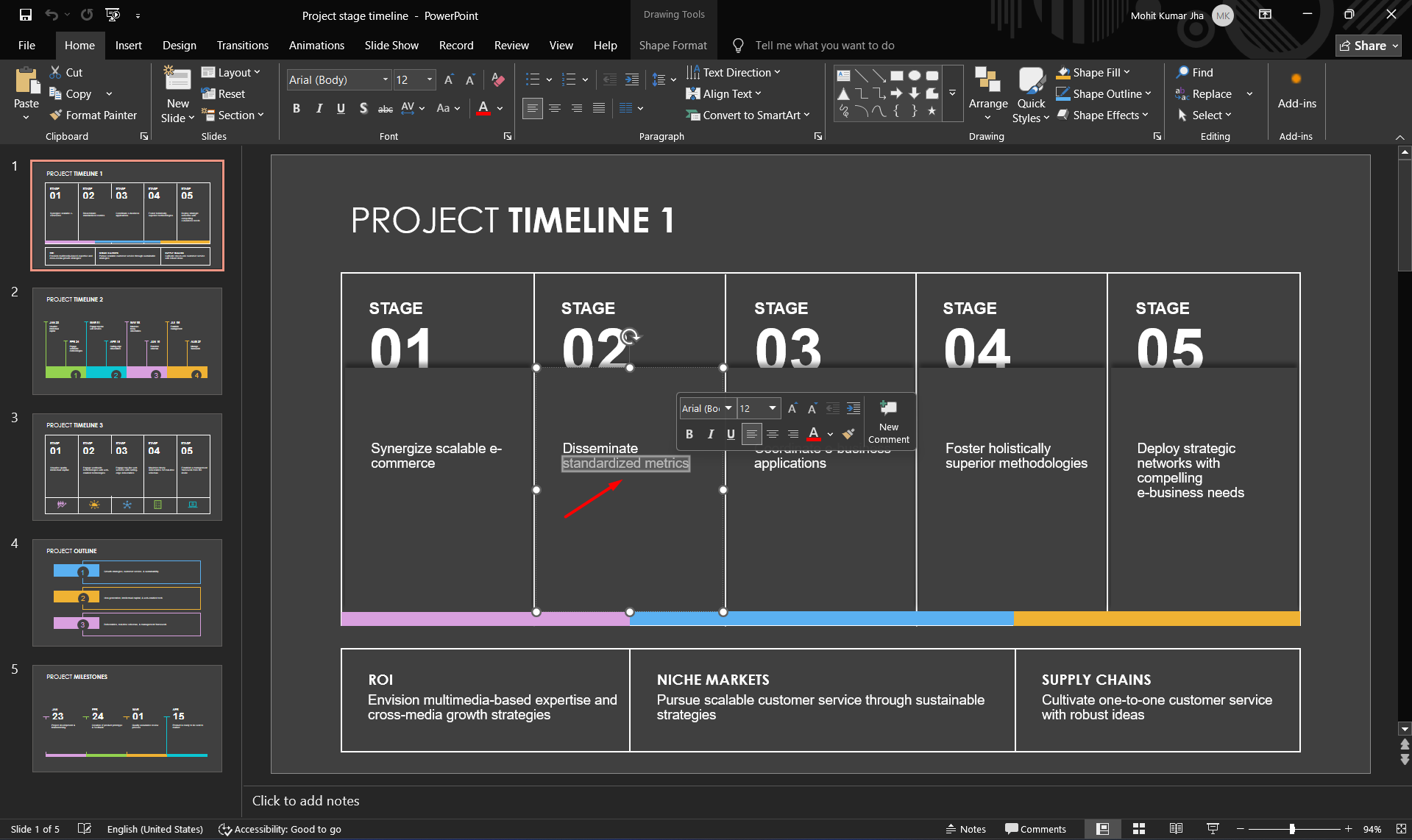
Task: Start Slide Show from status bar
Action: pos(1213,829)
